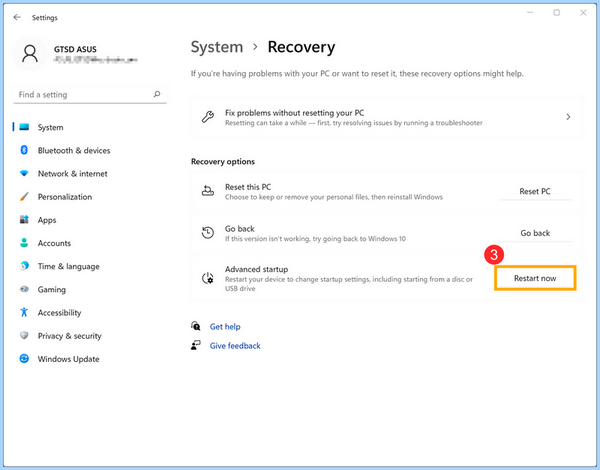The width and height of the screenshot is (600, 470).
Task: Click the Personalization paintbrush icon
Action: (24, 197)
